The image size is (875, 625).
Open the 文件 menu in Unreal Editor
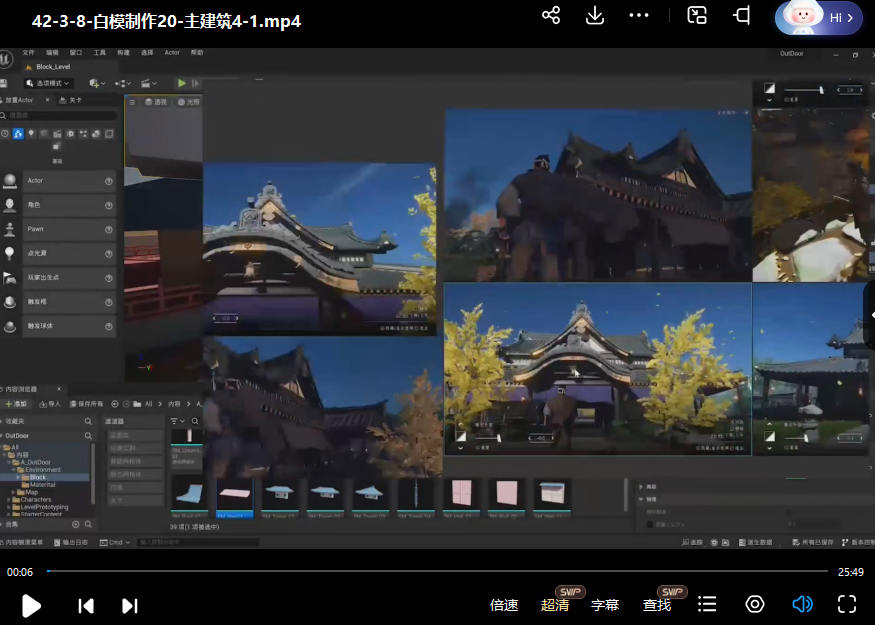(x=28, y=52)
